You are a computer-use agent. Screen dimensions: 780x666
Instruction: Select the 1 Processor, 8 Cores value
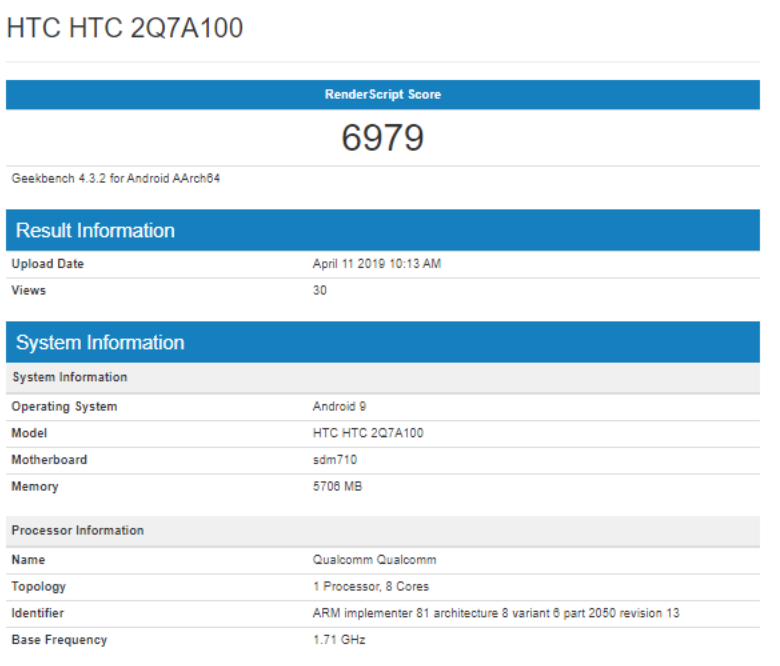(x=371, y=587)
